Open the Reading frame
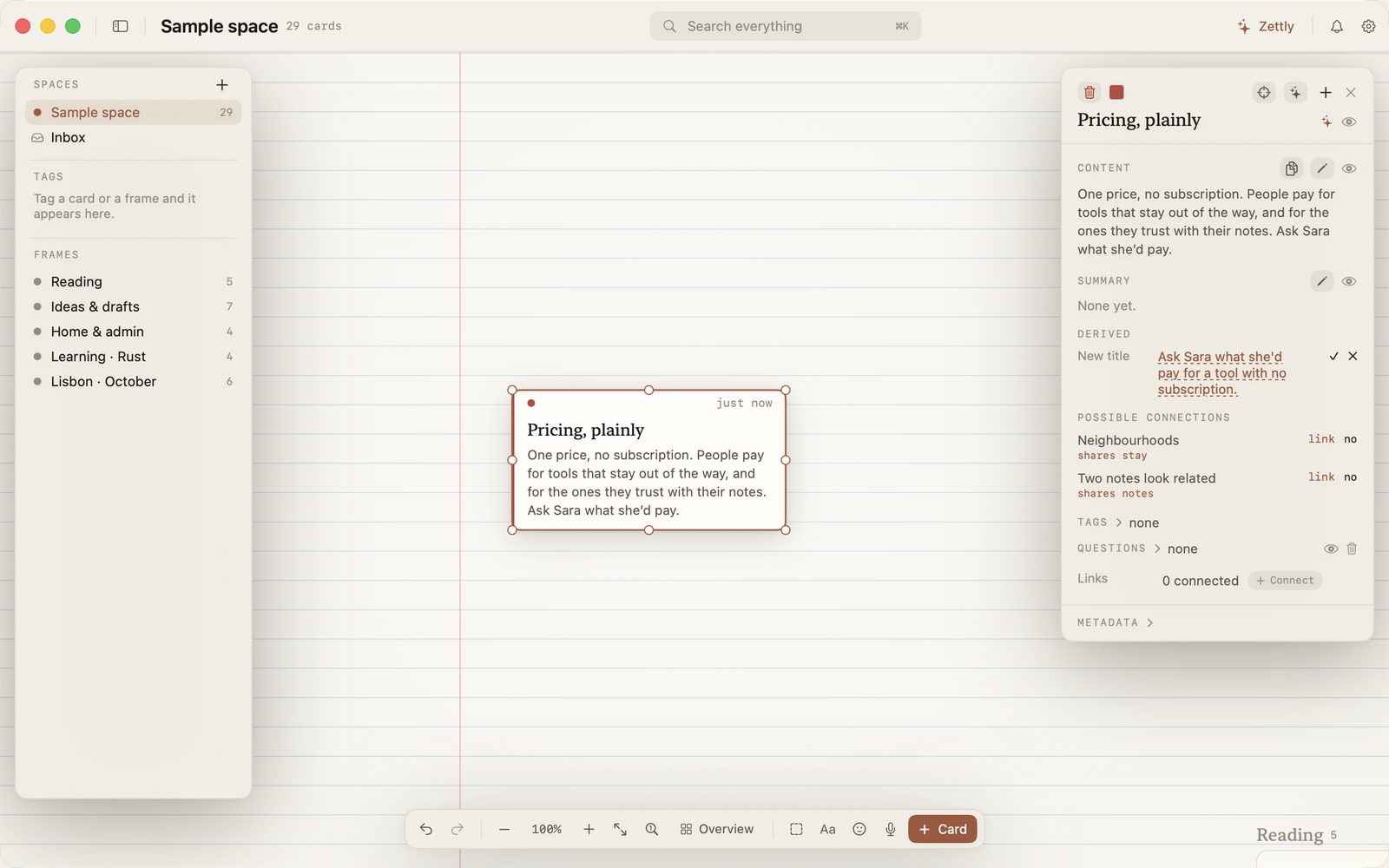The width and height of the screenshot is (1389, 868). pyautogui.click(x=134, y=281)
